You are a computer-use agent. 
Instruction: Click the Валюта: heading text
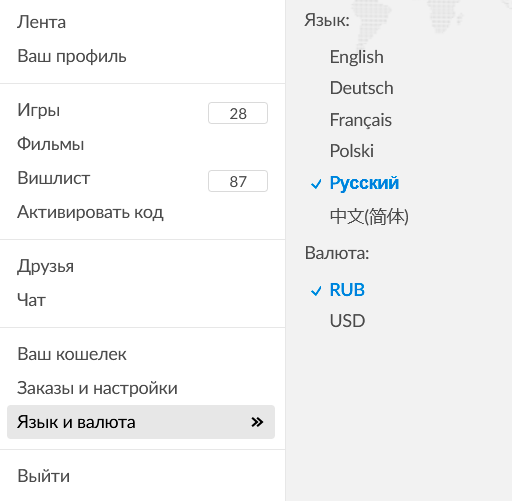(337, 253)
